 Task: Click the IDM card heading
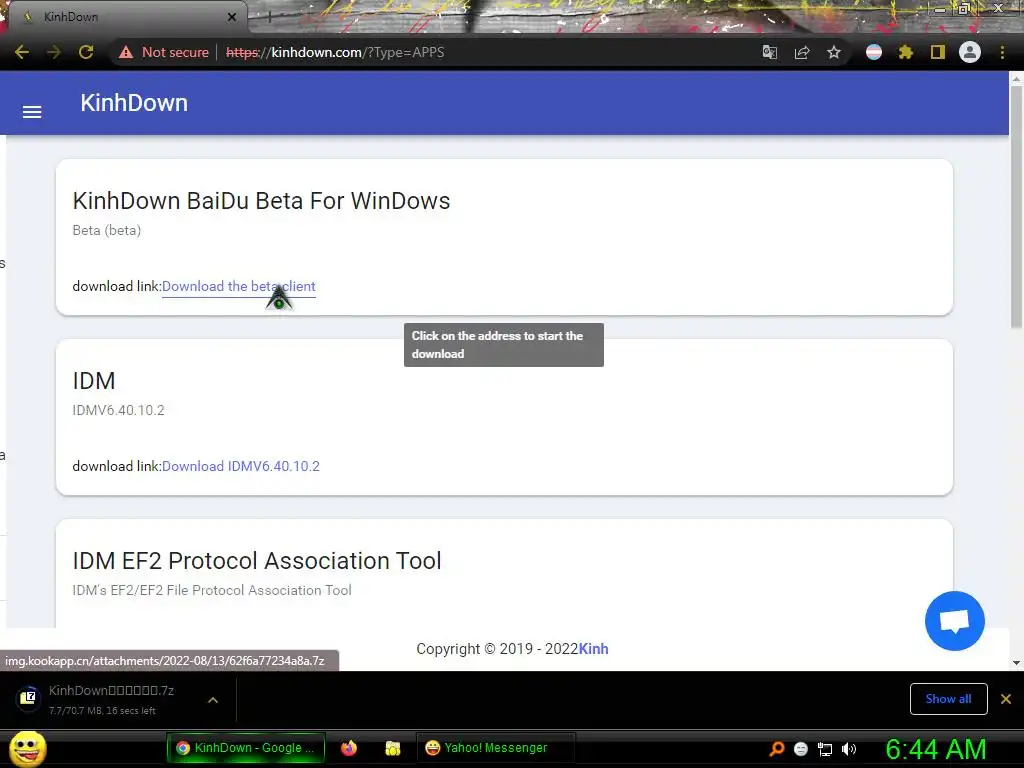click(93, 380)
